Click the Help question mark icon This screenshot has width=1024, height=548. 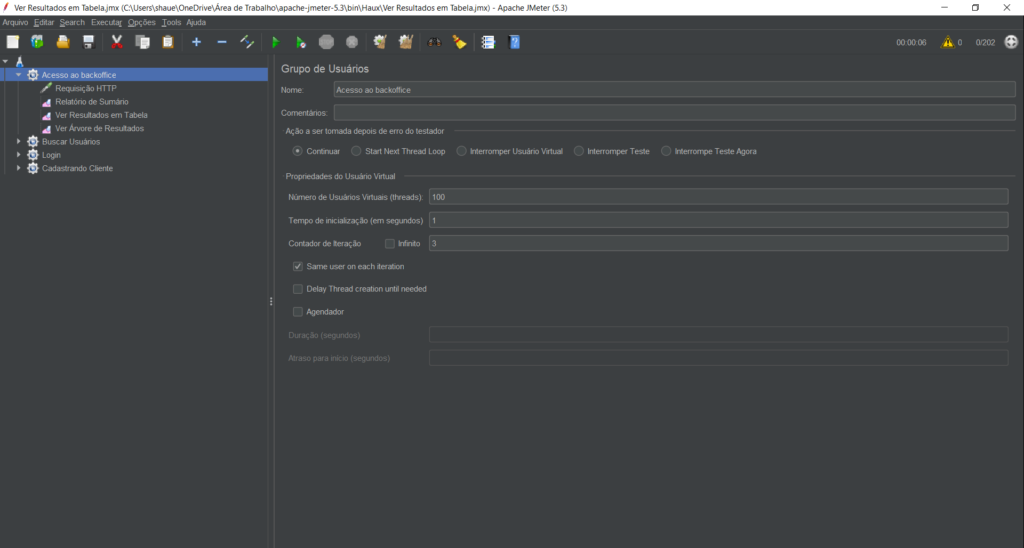click(515, 42)
